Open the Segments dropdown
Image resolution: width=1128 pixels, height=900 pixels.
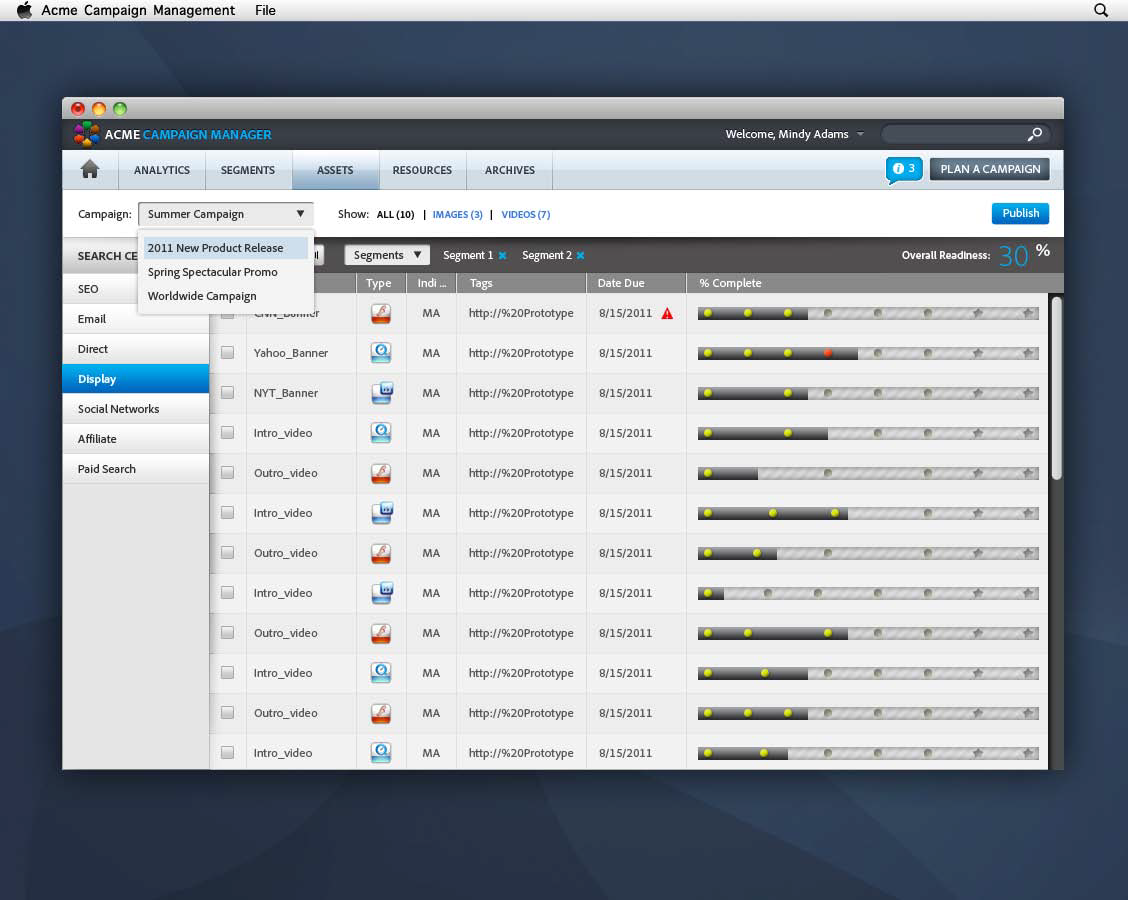[x=387, y=255]
